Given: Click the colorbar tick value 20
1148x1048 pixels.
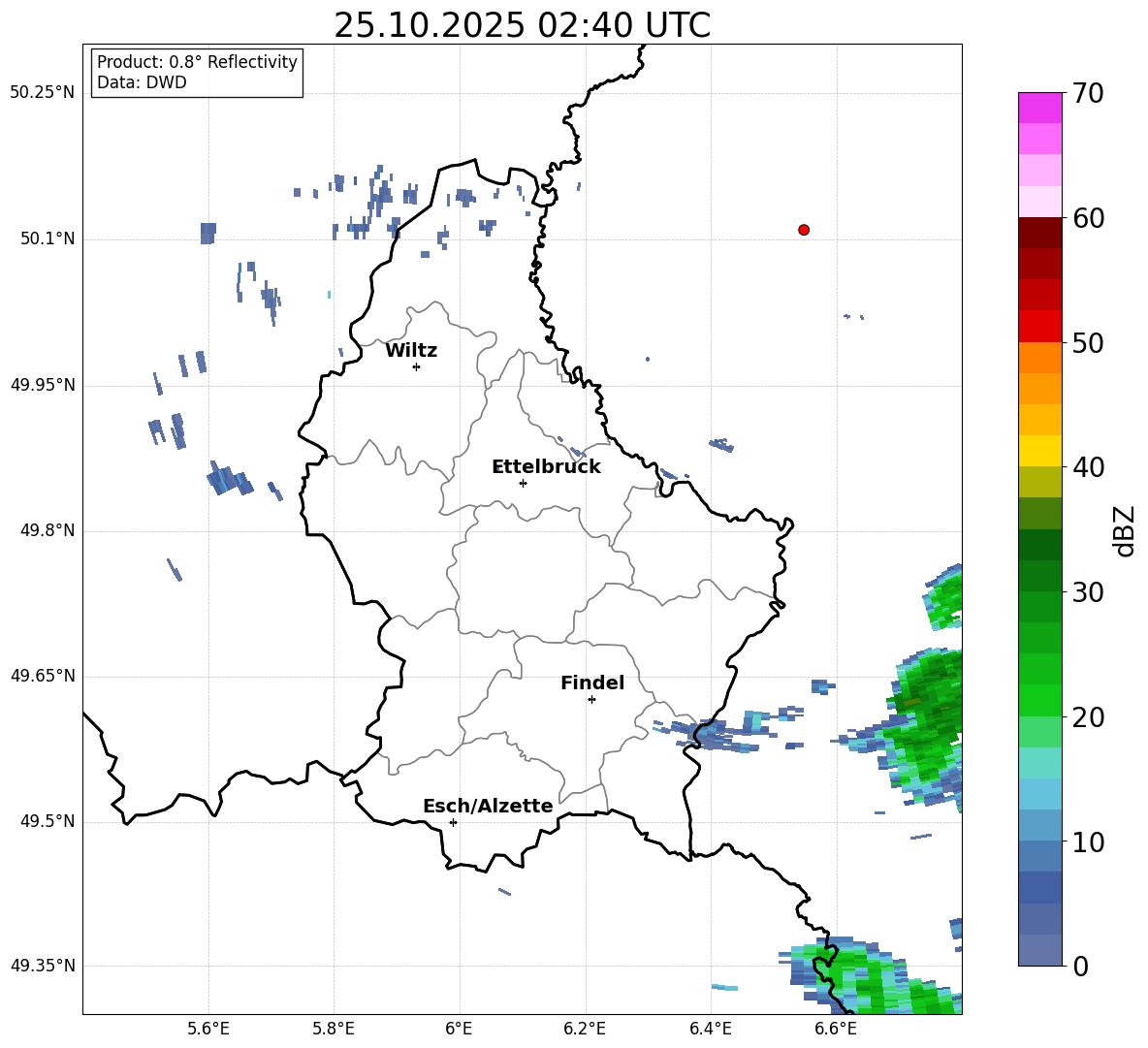Looking at the screenshot, I should pos(1088,717).
